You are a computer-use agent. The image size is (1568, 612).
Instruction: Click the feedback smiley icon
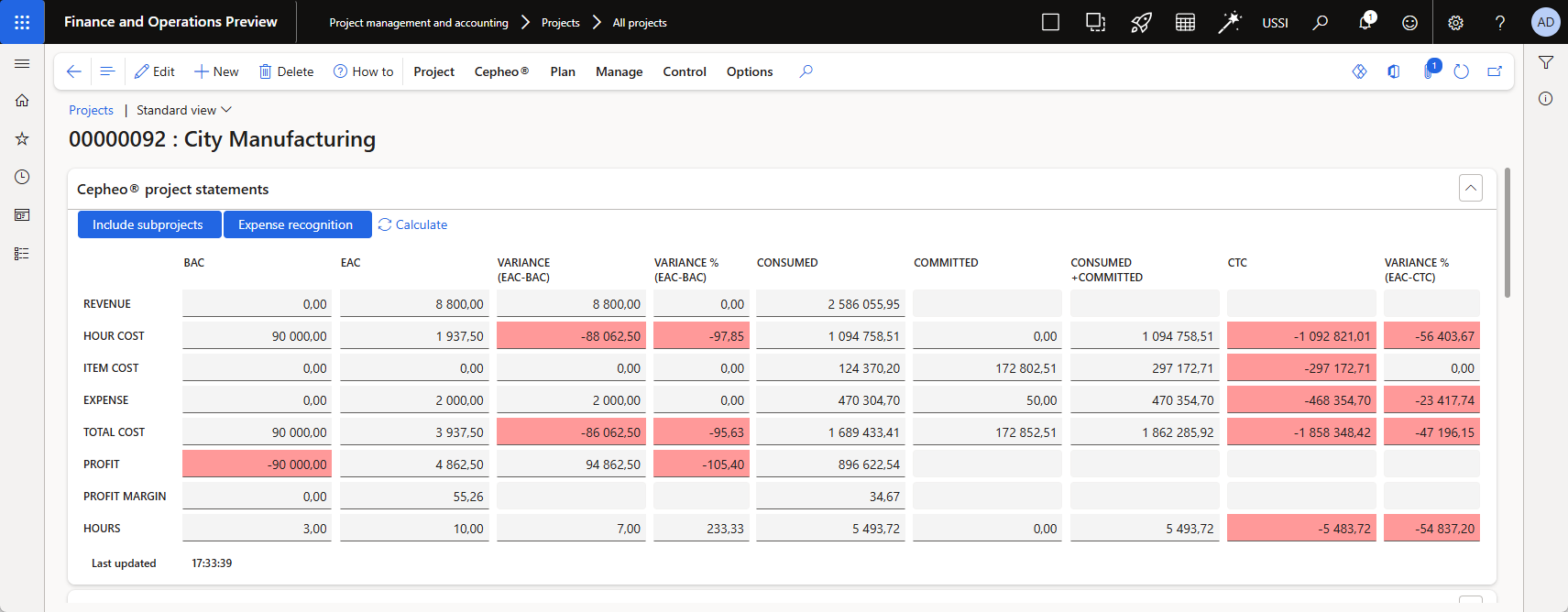1410,22
